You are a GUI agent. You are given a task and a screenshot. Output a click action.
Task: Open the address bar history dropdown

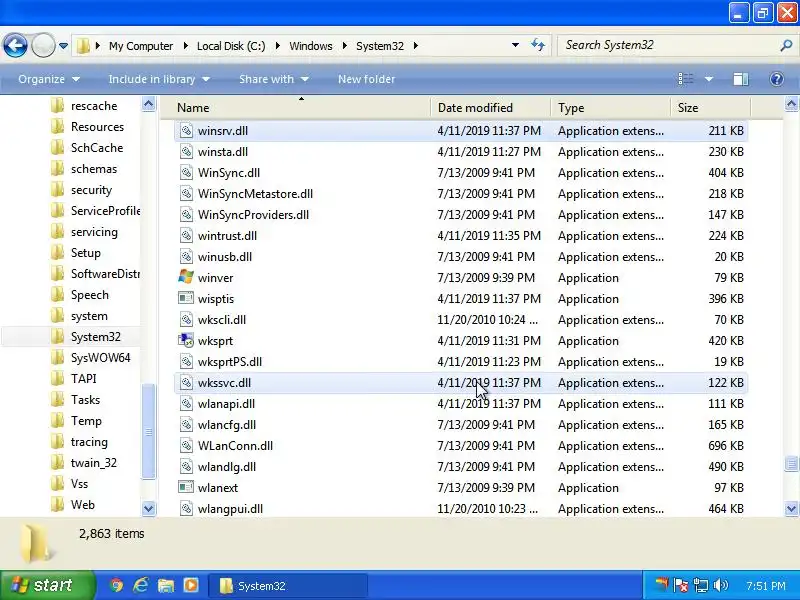pos(515,45)
